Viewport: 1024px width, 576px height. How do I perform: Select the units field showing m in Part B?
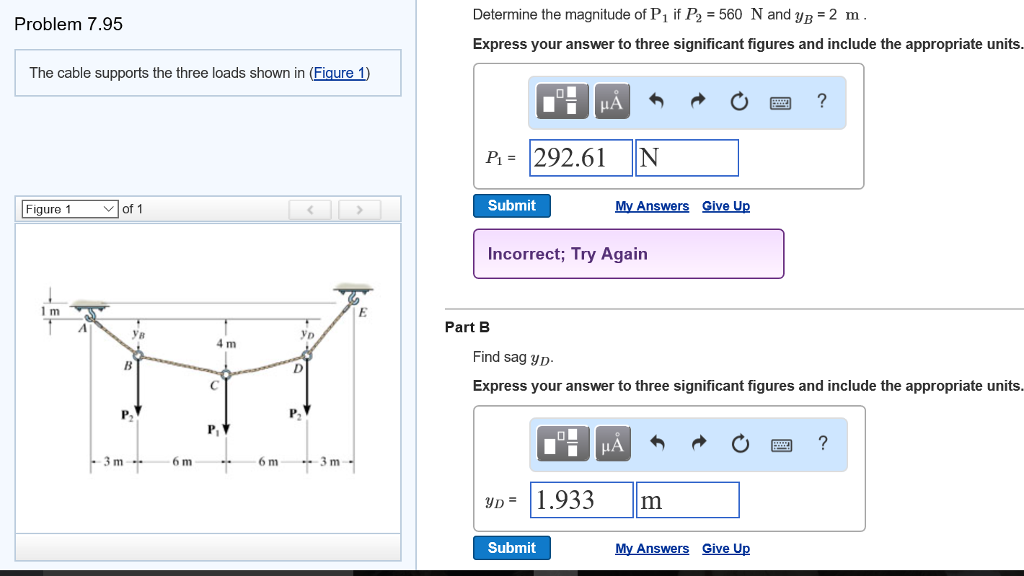tap(687, 499)
